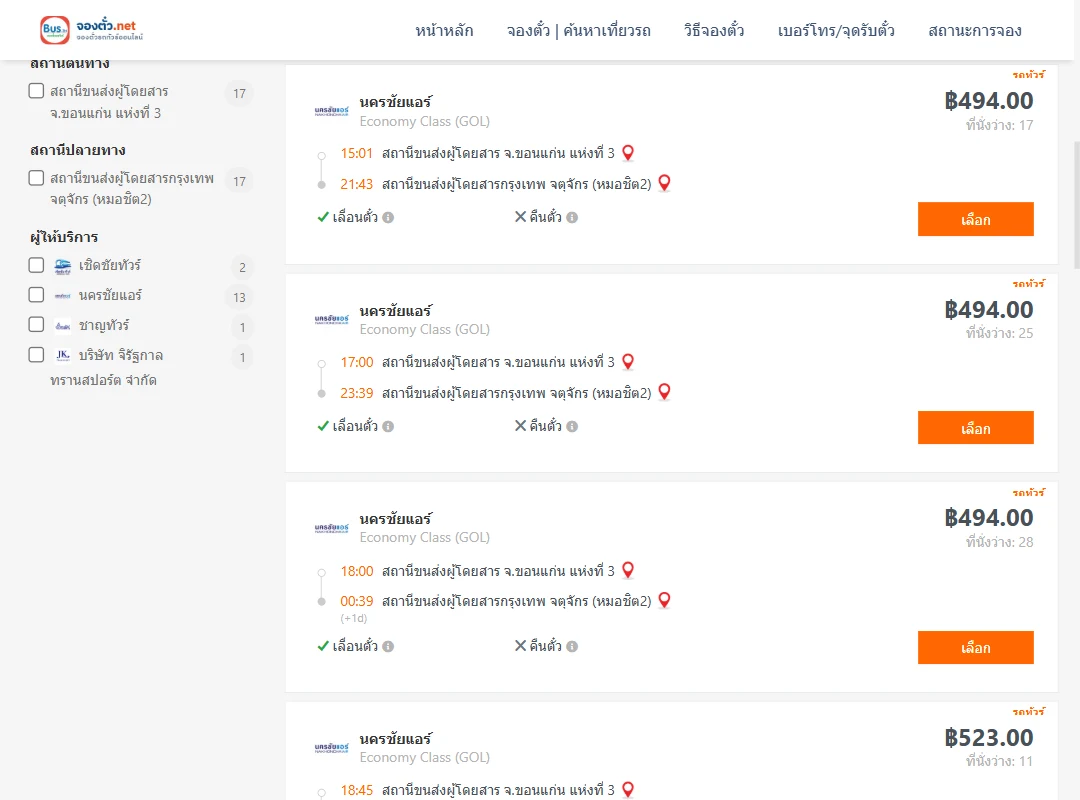The height and width of the screenshot is (800, 1080).
Task: Open map pin for 17:00 departure station
Action: (628, 362)
